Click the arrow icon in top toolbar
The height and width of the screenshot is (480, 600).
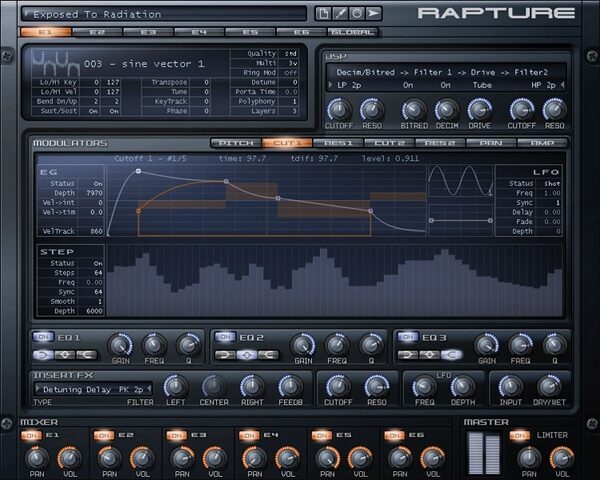click(x=373, y=14)
